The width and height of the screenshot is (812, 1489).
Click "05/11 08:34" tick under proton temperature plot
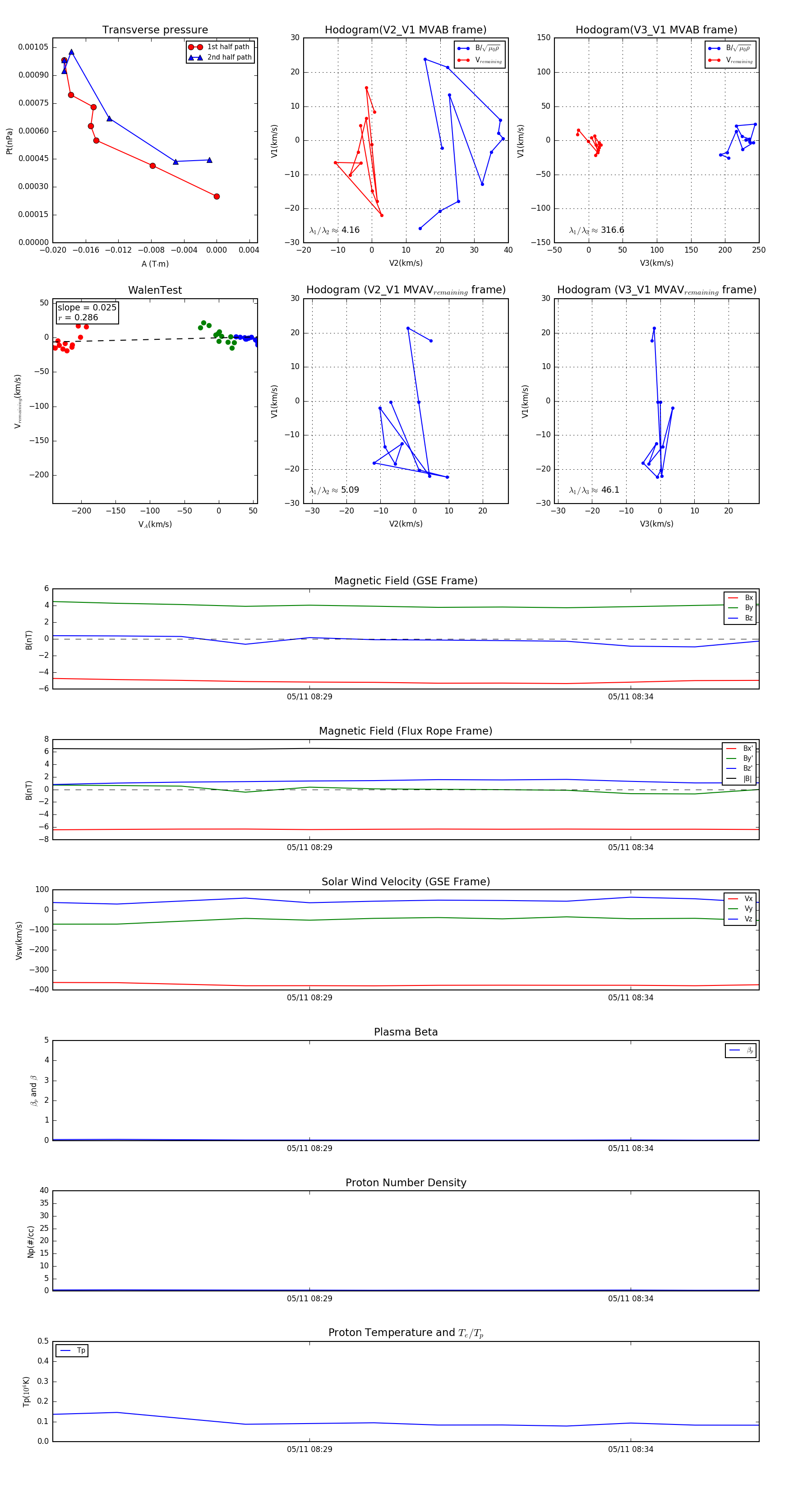coord(631,1449)
